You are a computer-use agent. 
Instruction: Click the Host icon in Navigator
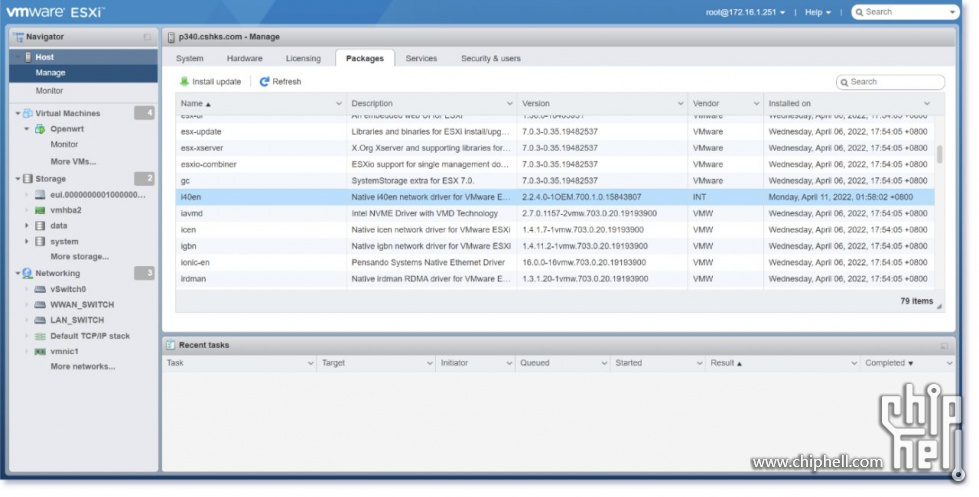28,57
